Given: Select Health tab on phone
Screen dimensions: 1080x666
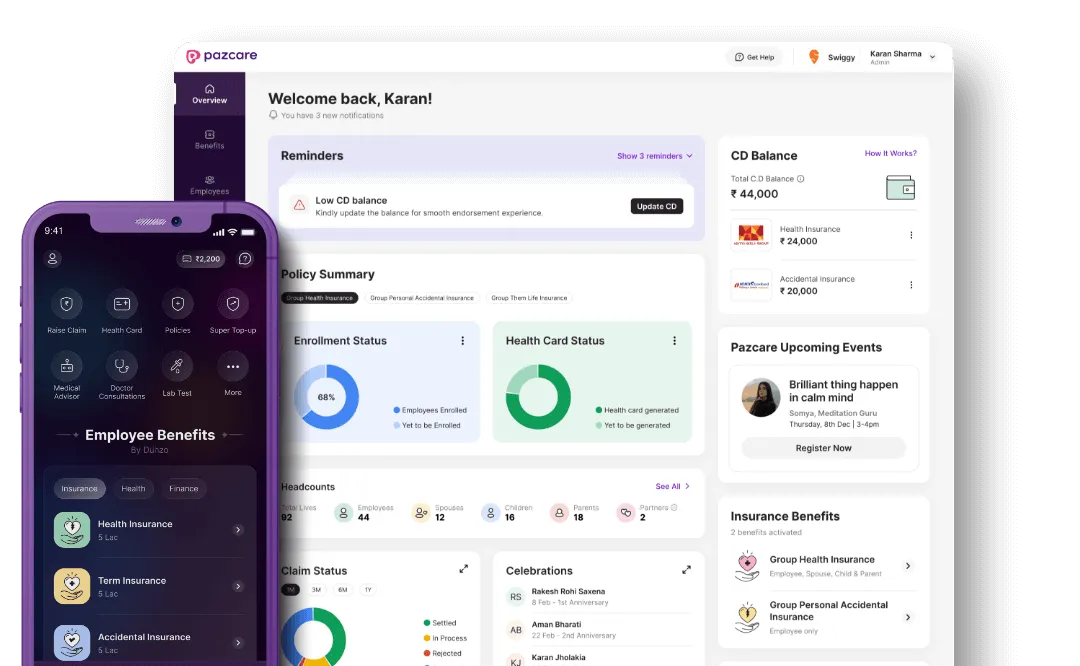Looking at the screenshot, I should [x=133, y=488].
